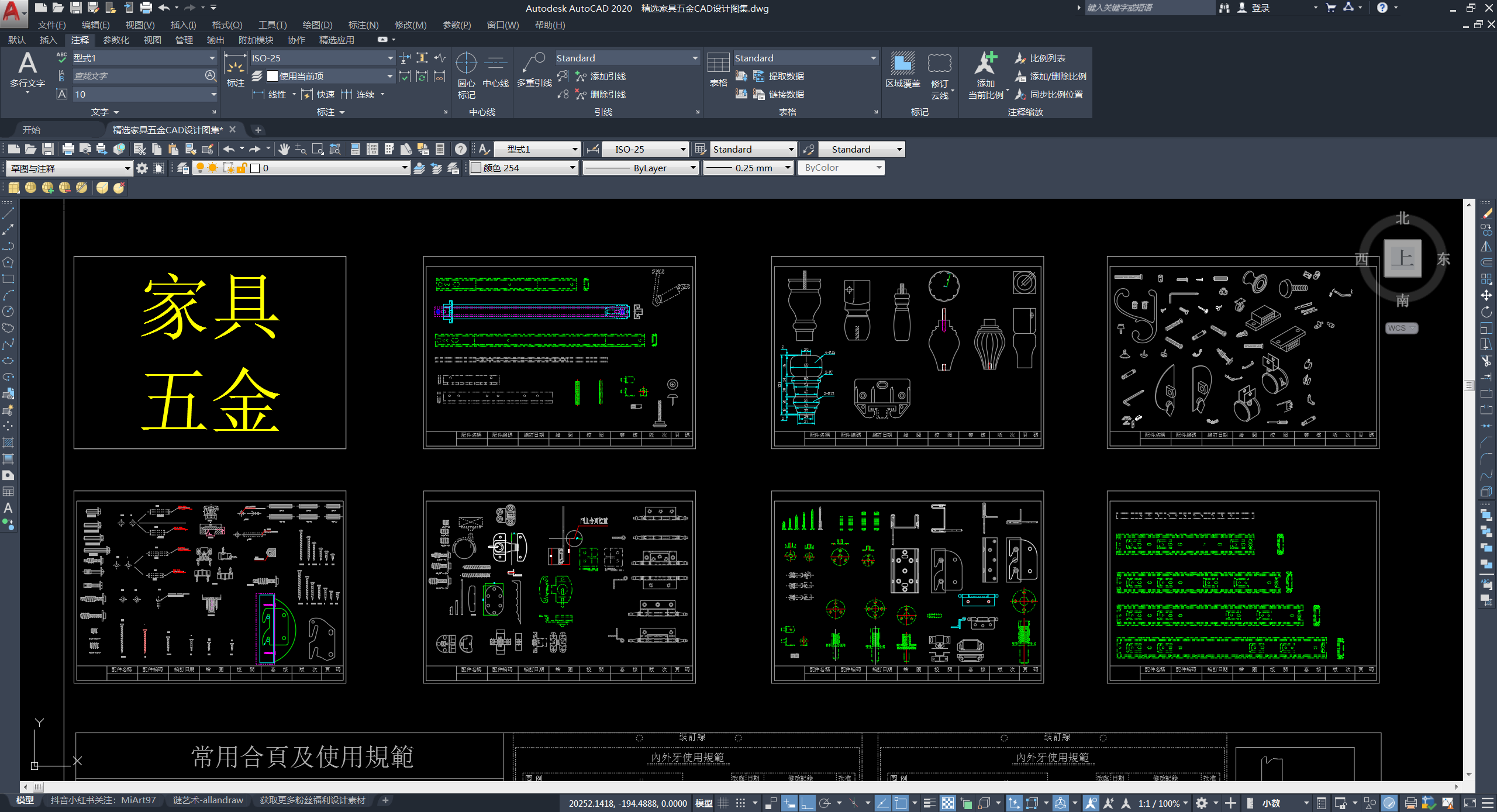Click the 比例列表 button
The width and height of the screenshot is (1497, 812).
click(1047, 58)
